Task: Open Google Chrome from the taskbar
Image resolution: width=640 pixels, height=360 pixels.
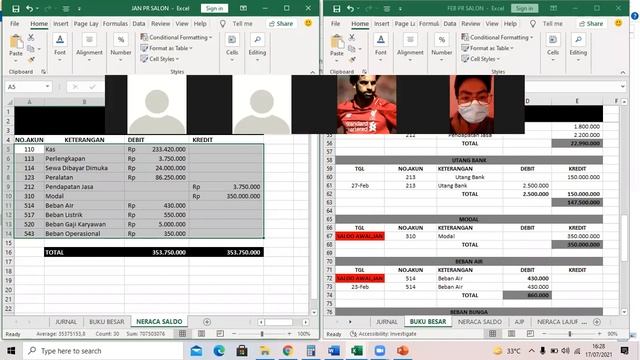Action: pyautogui.click(x=288, y=351)
